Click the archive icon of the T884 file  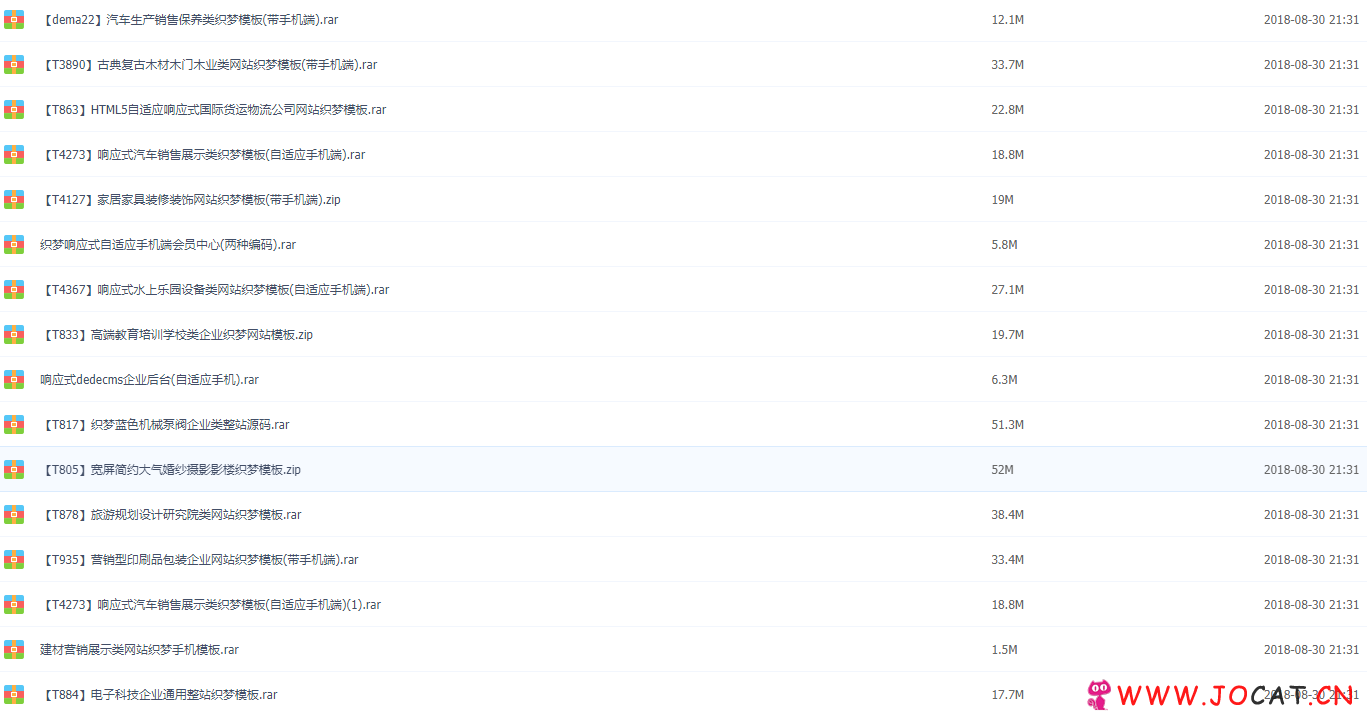click(x=14, y=695)
